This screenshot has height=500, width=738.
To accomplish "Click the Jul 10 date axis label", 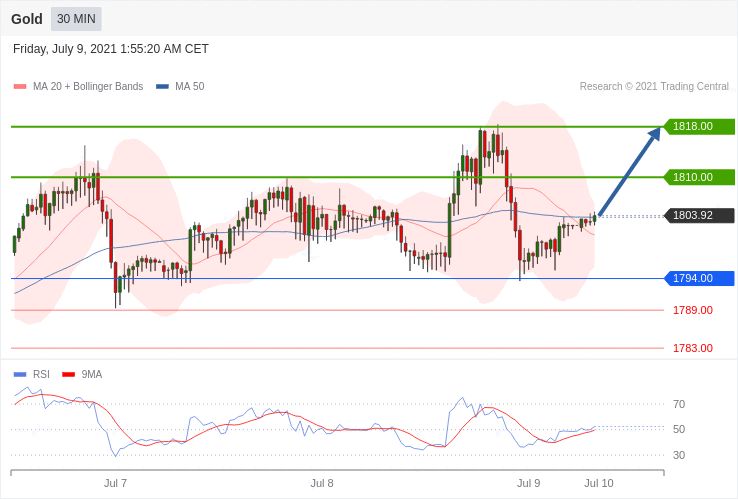I will [x=599, y=484].
